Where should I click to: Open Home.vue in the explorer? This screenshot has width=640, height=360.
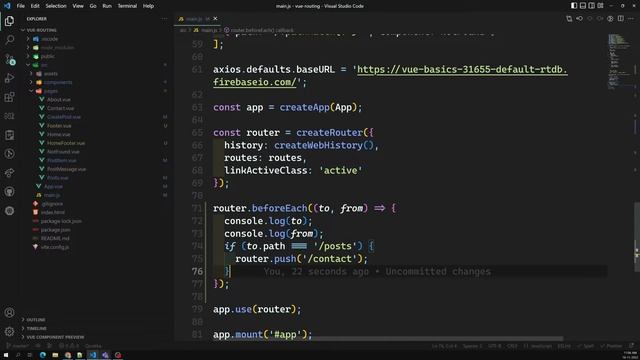pyautogui.click(x=59, y=134)
